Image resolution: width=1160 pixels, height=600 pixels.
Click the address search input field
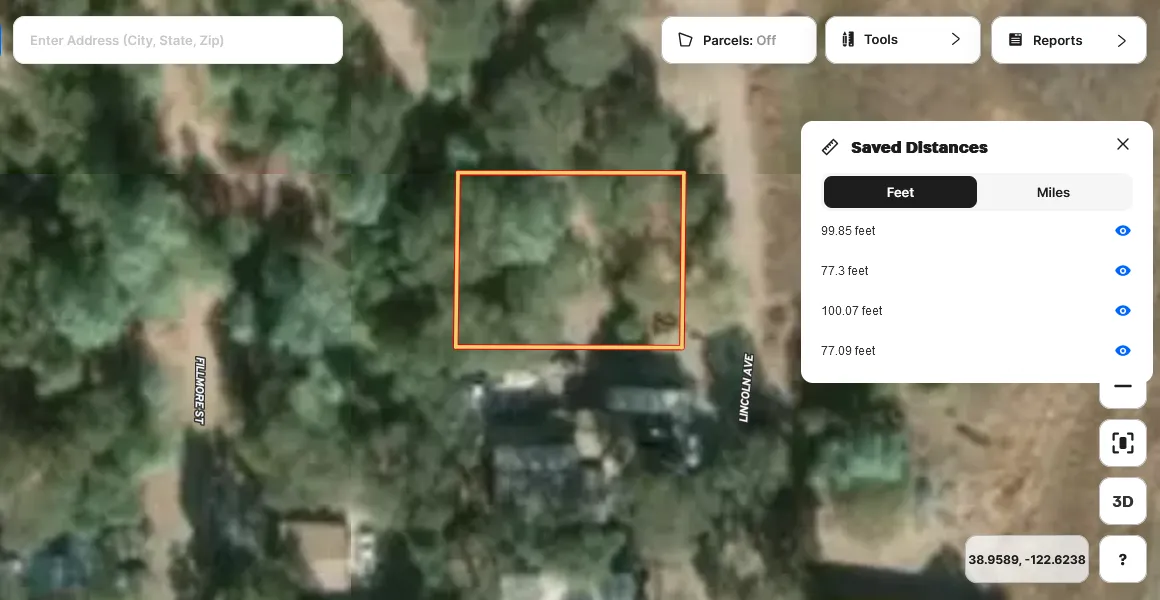(x=177, y=41)
